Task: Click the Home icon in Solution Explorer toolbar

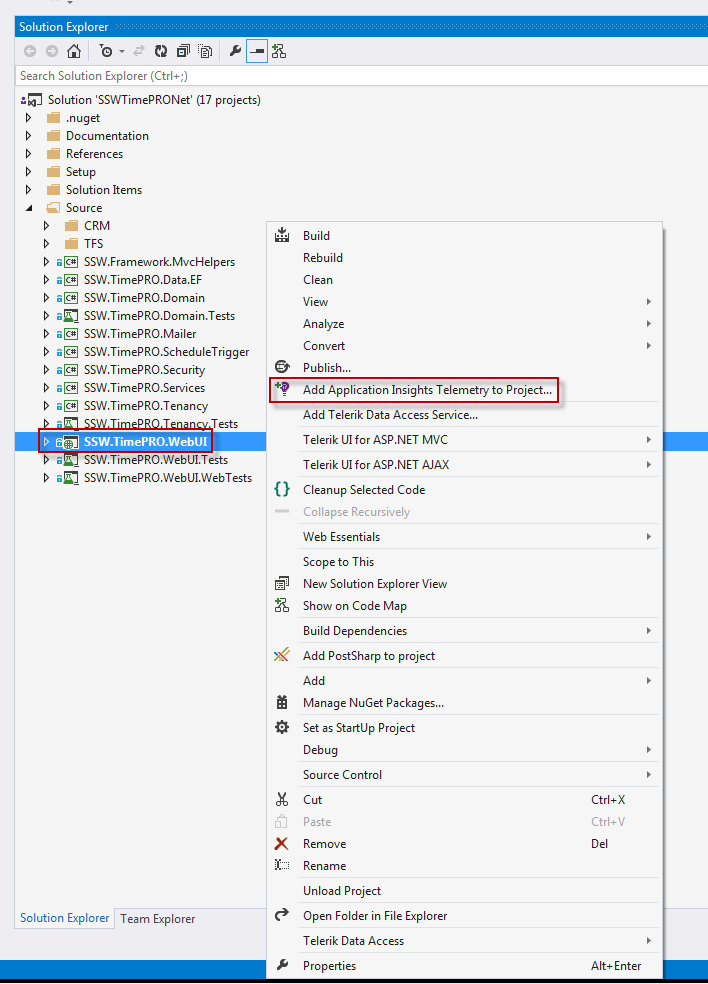Action: pyautogui.click(x=73, y=51)
